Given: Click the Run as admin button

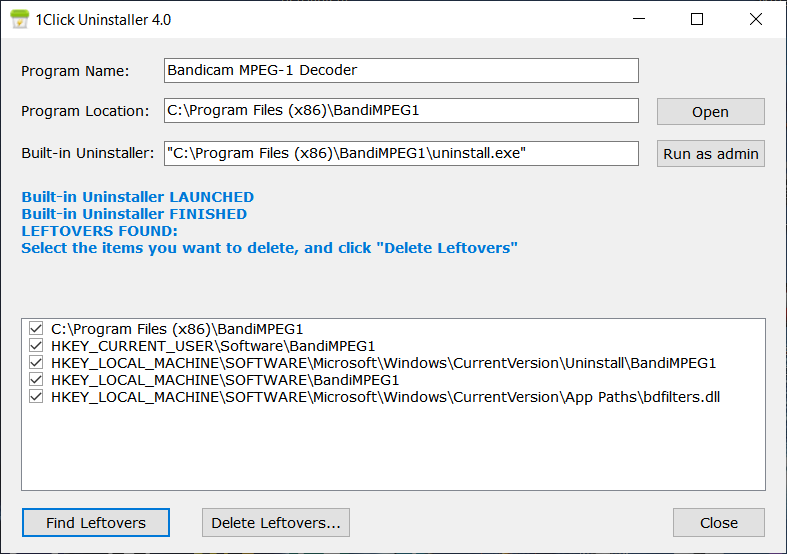Looking at the screenshot, I should (x=710, y=154).
